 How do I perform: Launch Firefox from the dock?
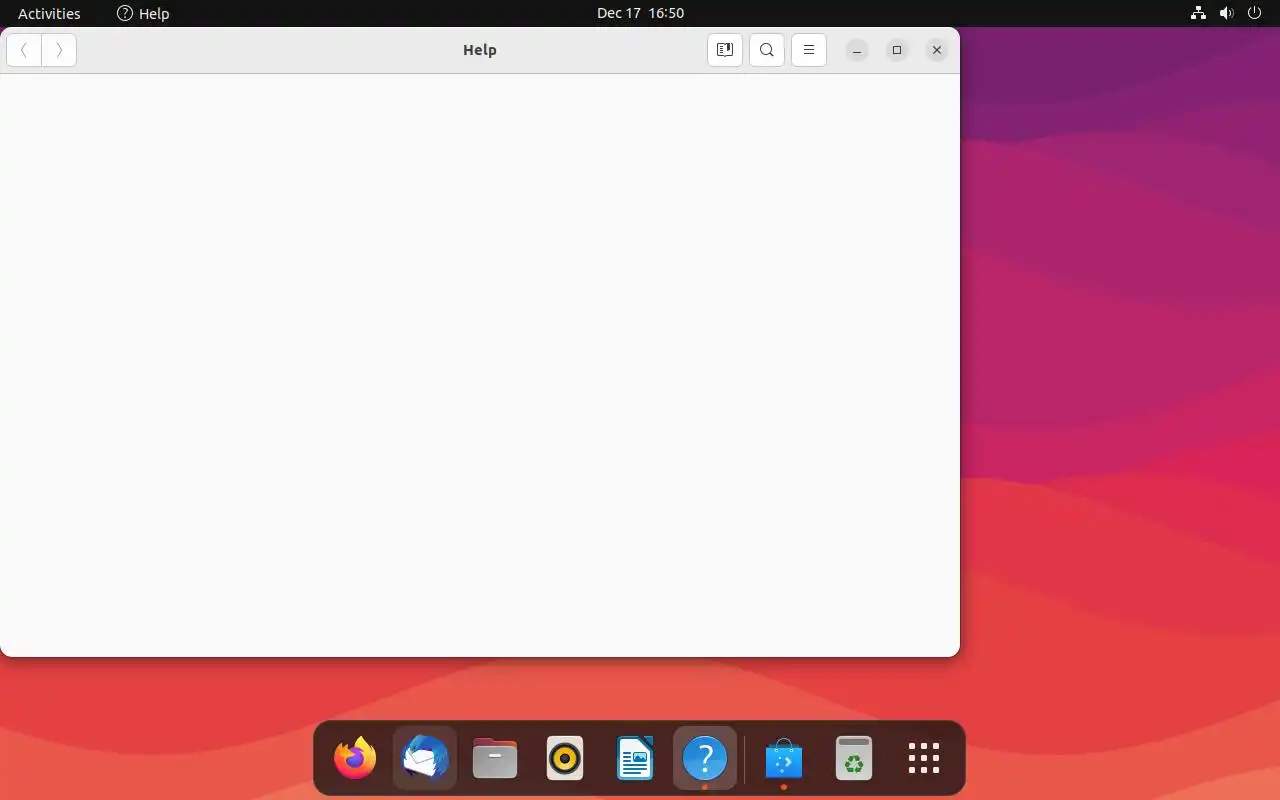click(x=355, y=759)
